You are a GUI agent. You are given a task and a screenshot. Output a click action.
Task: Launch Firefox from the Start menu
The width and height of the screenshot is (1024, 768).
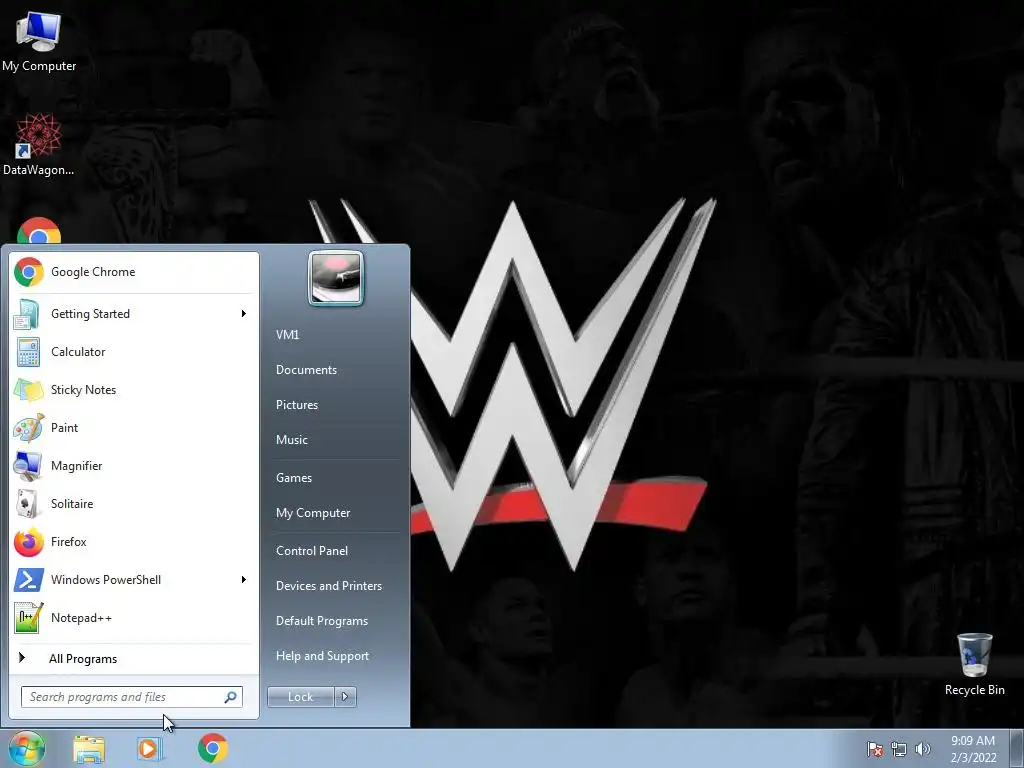pos(134,541)
